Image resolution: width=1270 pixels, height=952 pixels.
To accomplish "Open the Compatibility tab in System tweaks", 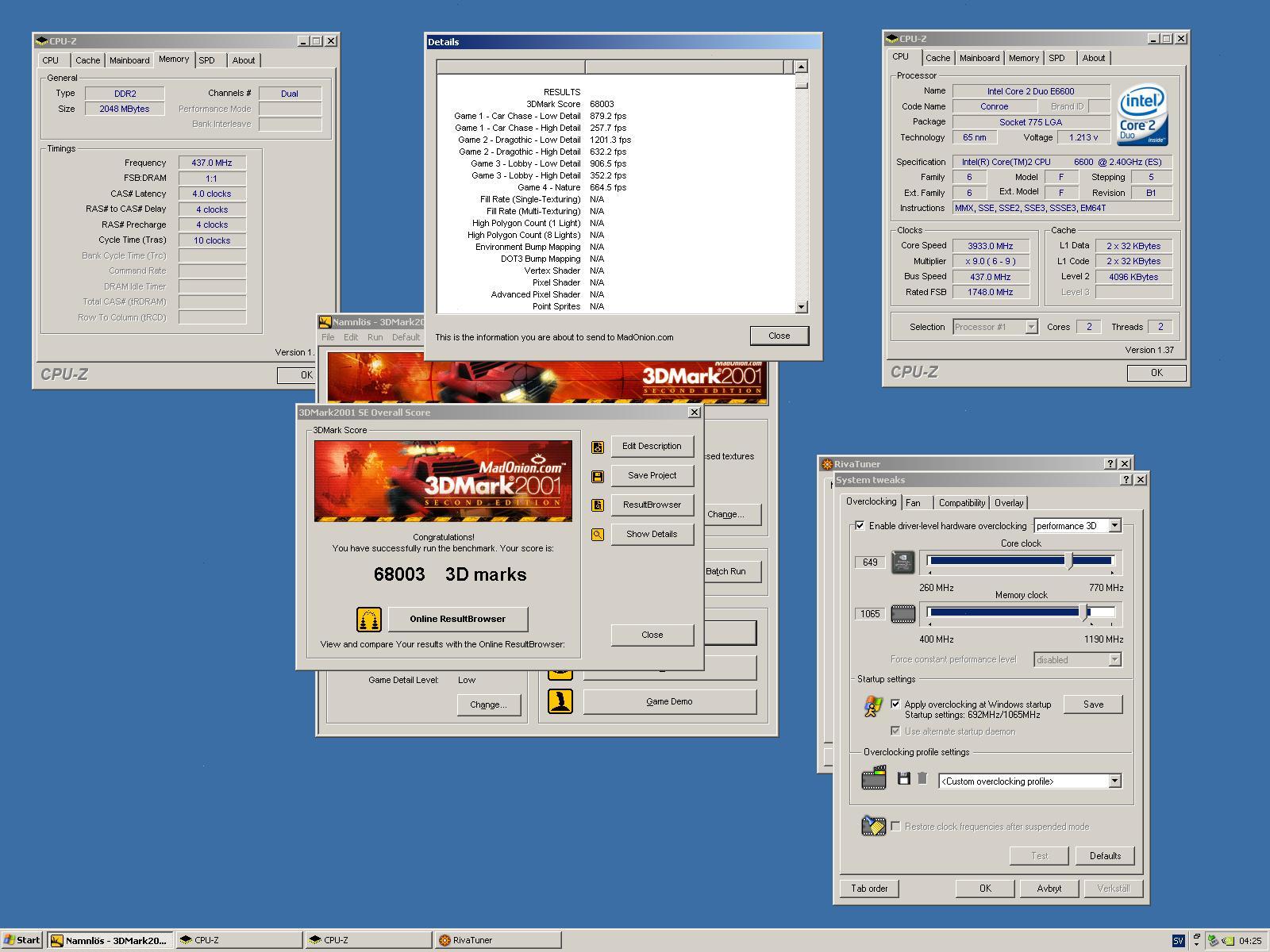I will coord(962,503).
